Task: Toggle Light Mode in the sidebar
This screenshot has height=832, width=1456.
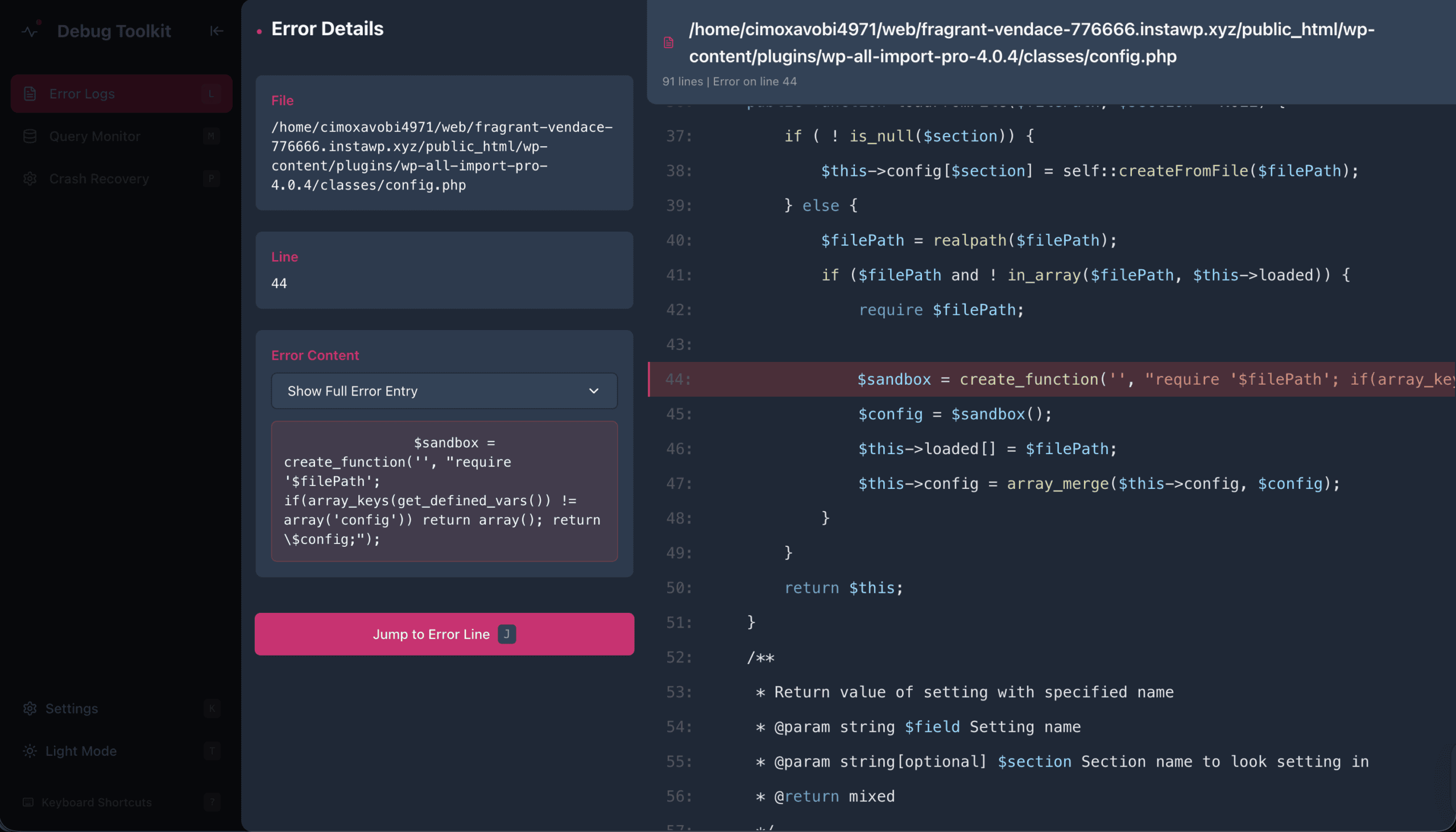Action: click(x=81, y=751)
